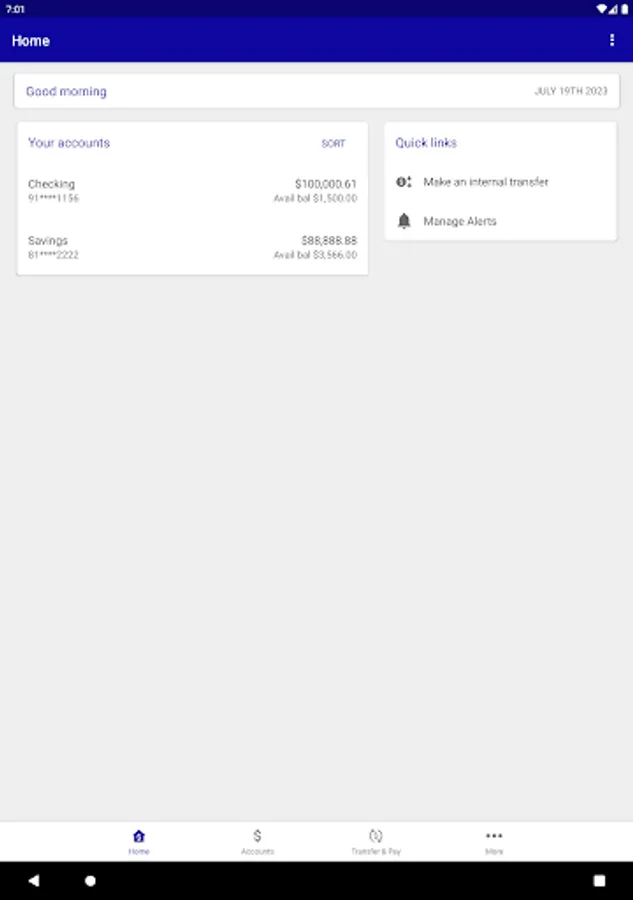Screen dimensions: 633x900
Task: Tap the Home icon in bottom navigation
Action: click(x=138, y=836)
